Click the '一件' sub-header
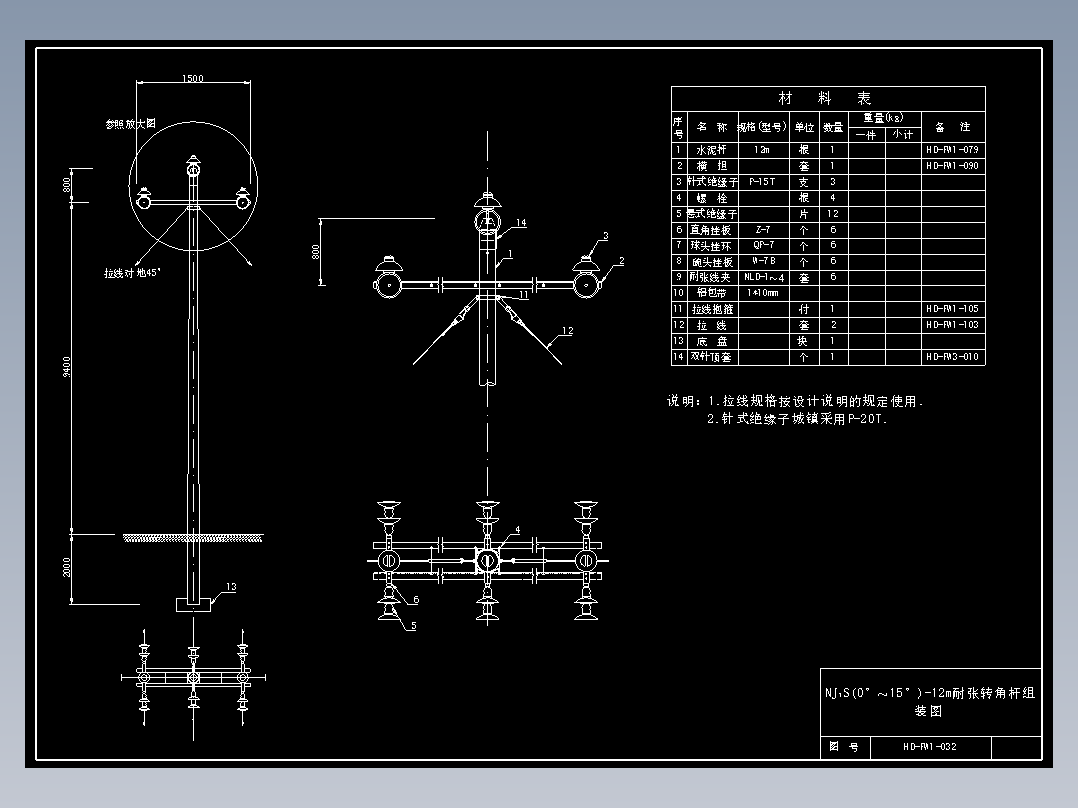This screenshot has width=1078, height=808. (866, 135)
